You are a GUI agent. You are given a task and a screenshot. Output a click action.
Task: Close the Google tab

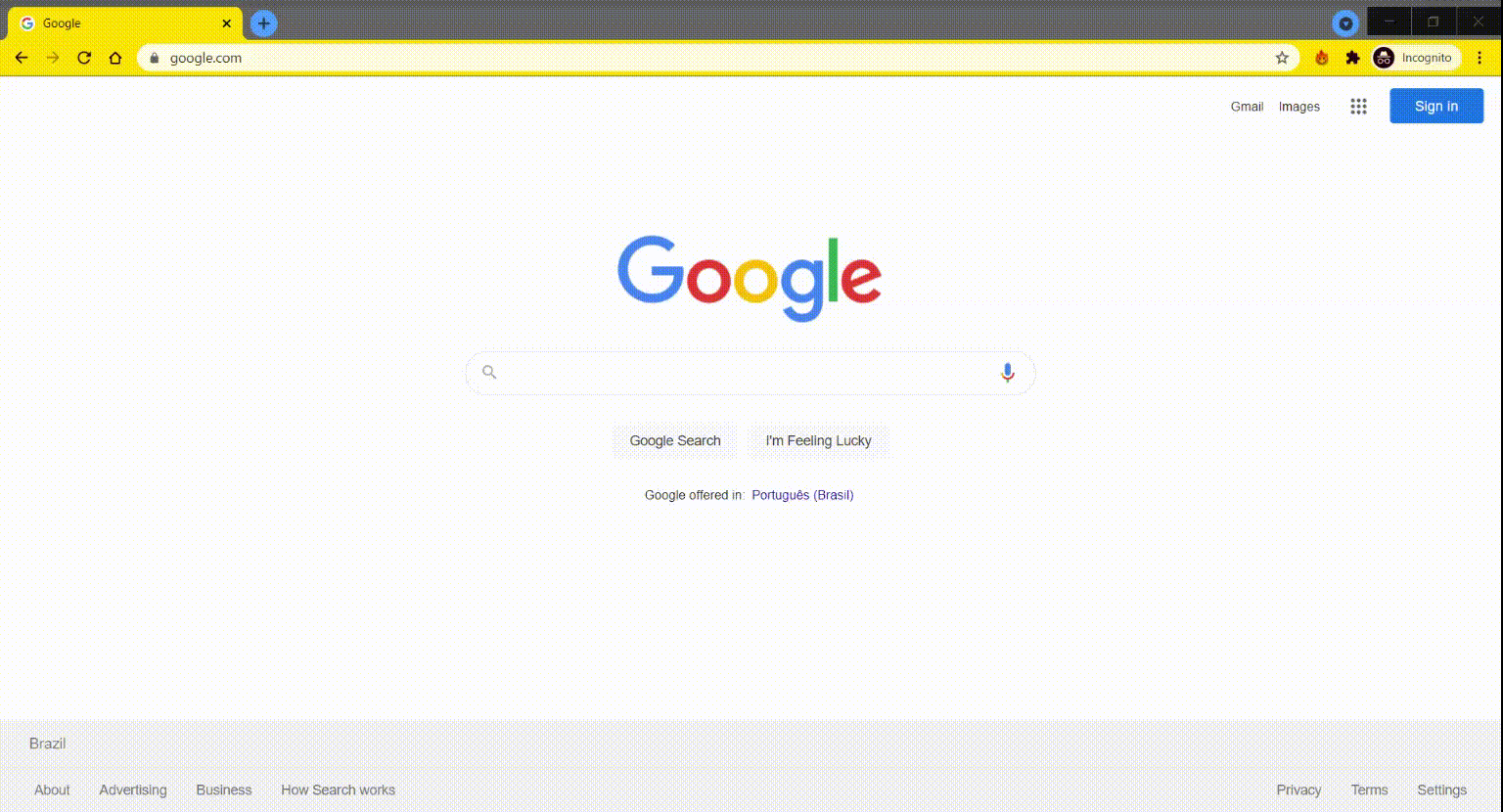[x=226, y=23]
